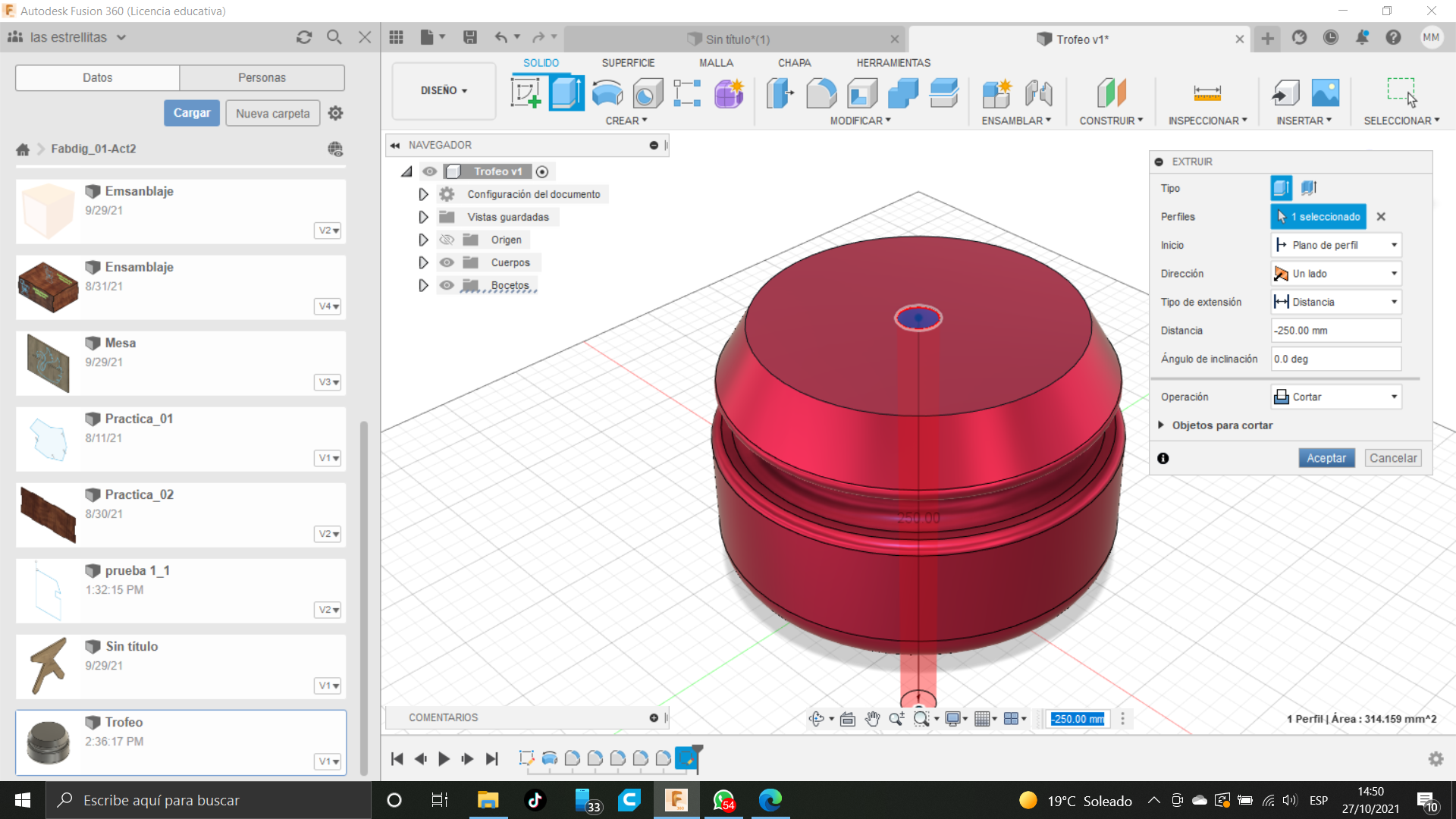Click the Save file icon
The image size is (1456, 819).
[470, 37]
